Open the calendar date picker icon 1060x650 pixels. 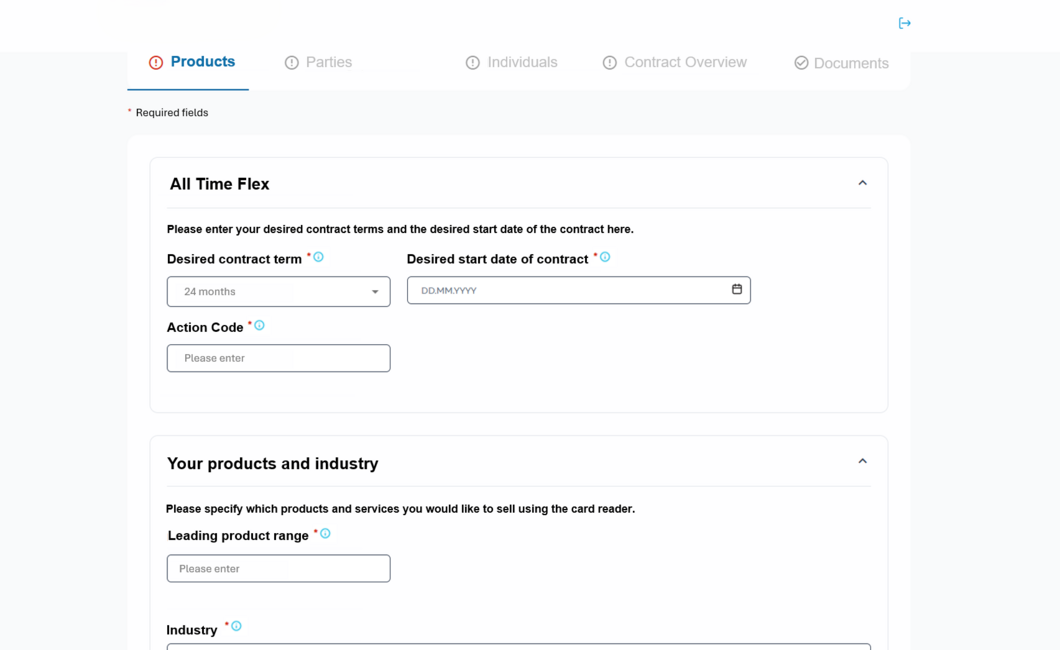[x=737, y=289]
